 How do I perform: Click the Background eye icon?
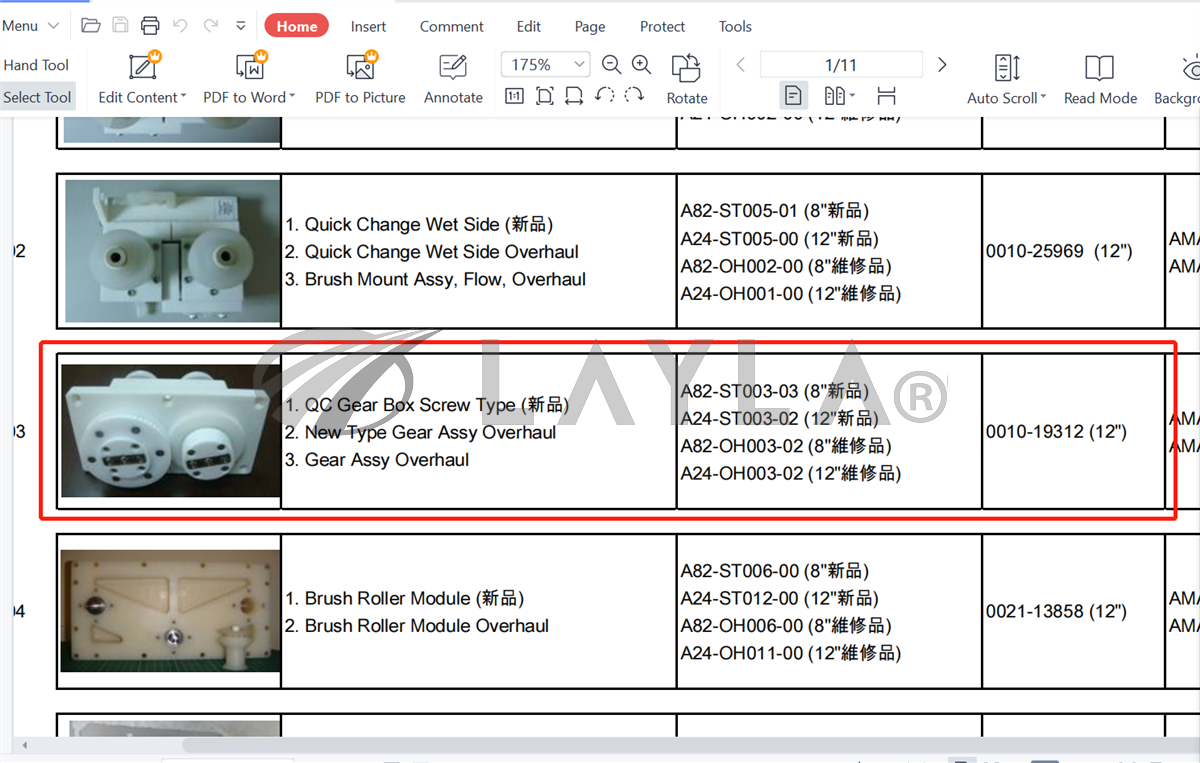pos(1191,68)
